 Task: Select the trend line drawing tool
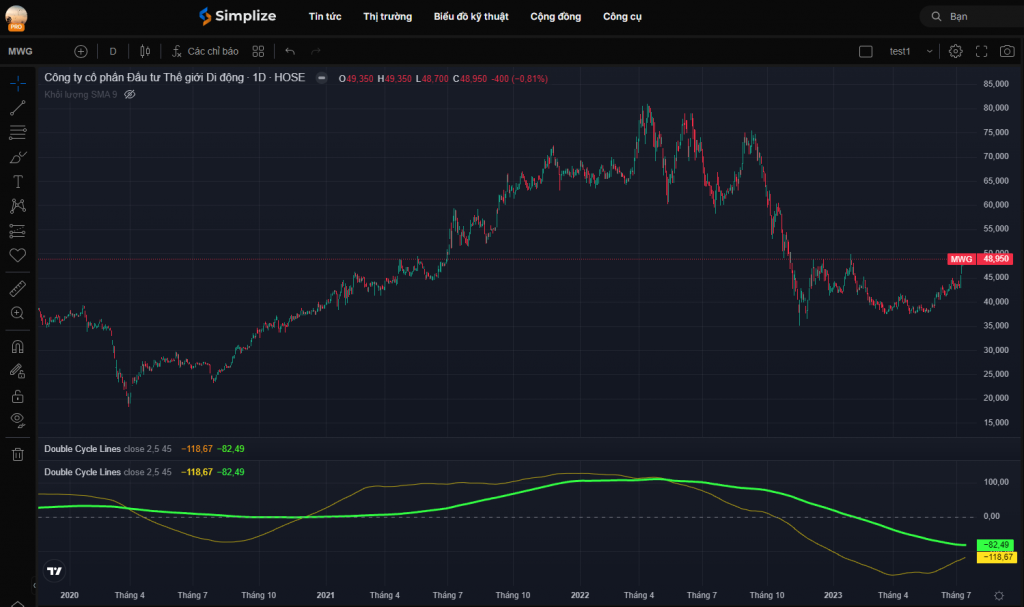(x=17, y=107)
